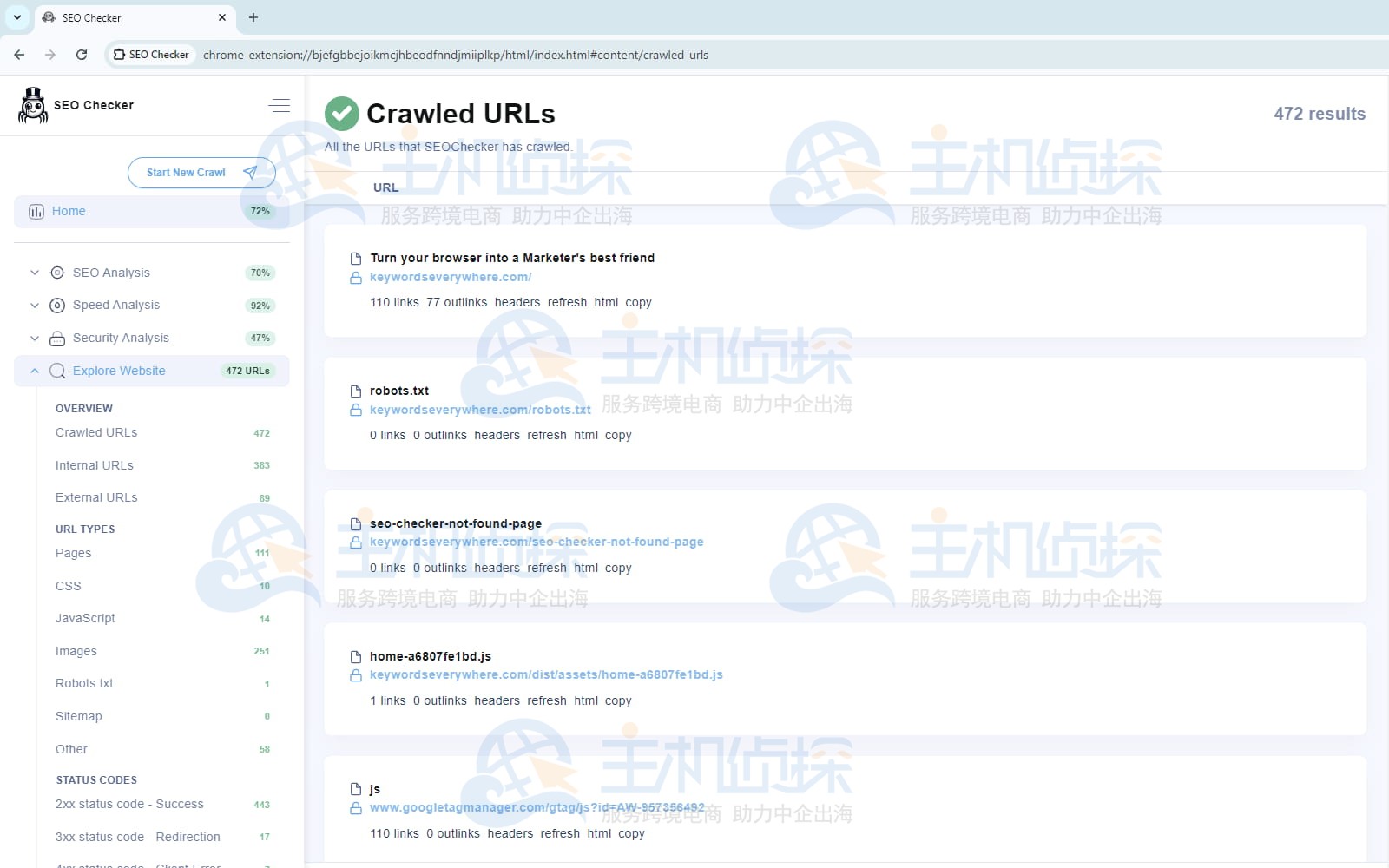Click the SEO Checker spider logo icon
Viewport: 1389px width, 868px height.
[32, 105]
